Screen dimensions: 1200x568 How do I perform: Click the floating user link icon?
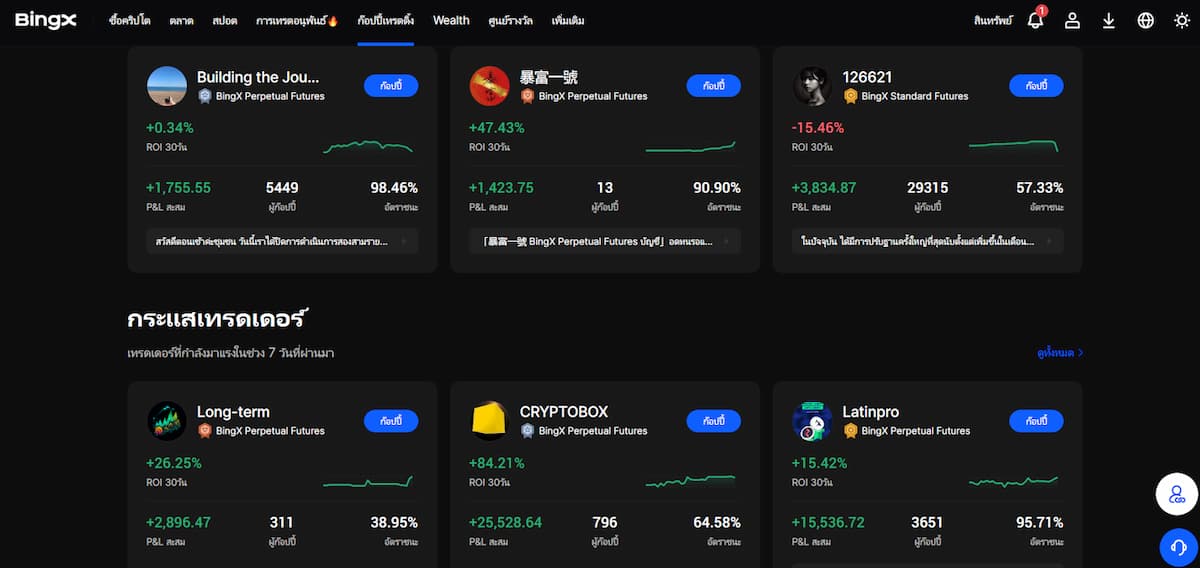pyautogui.click(x=1177, y=494)
